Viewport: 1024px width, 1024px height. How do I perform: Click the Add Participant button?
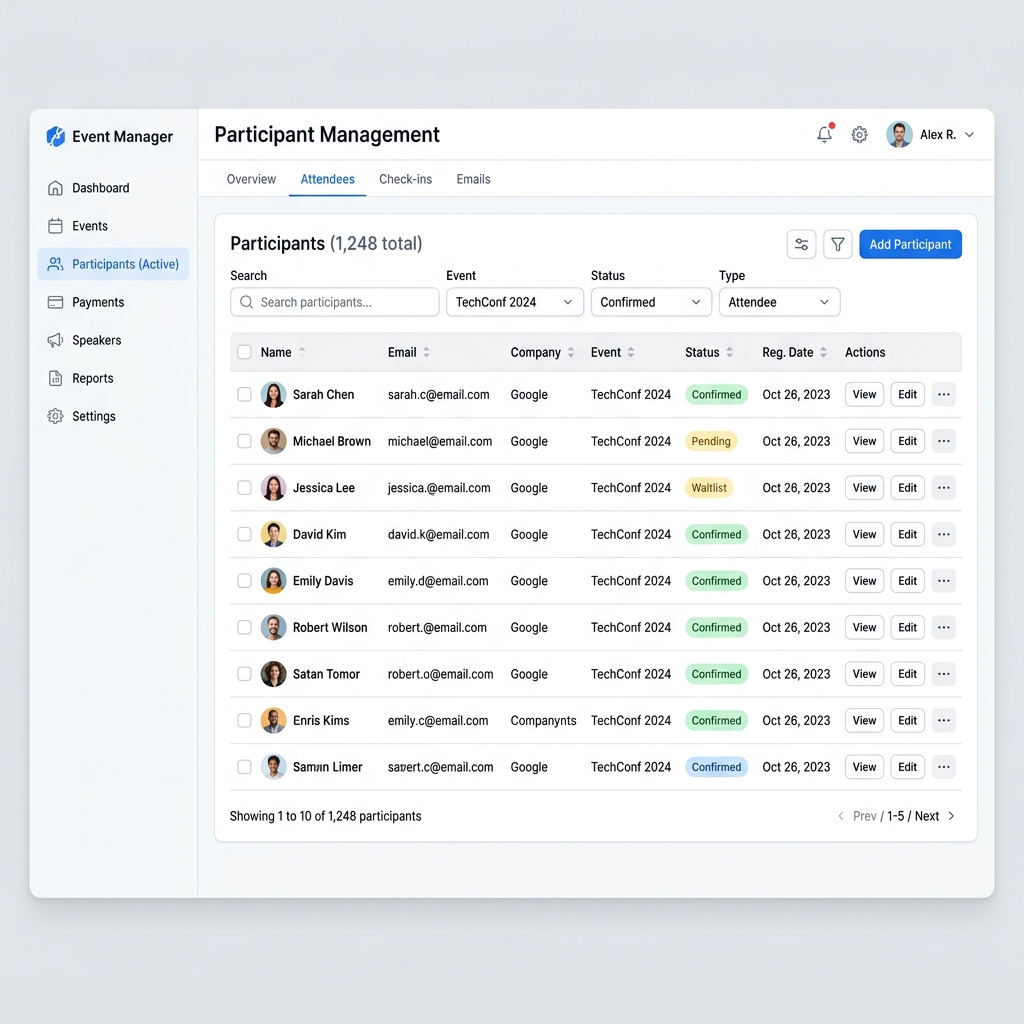coord(910,244)
